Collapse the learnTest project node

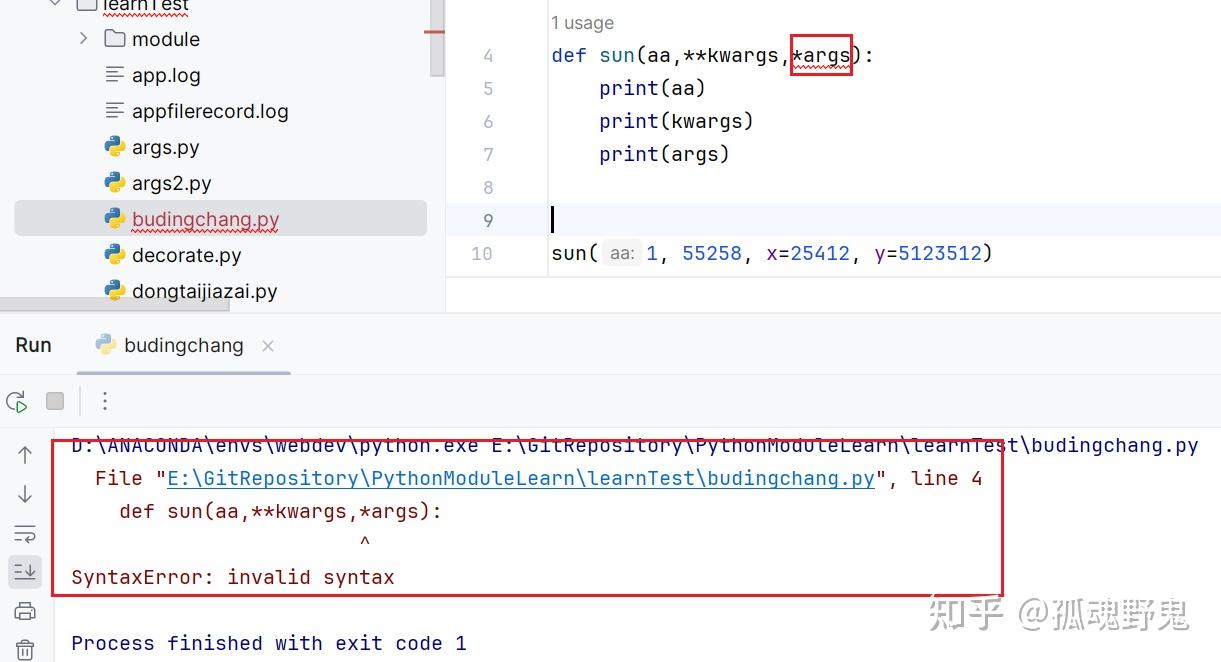point(55,4)
